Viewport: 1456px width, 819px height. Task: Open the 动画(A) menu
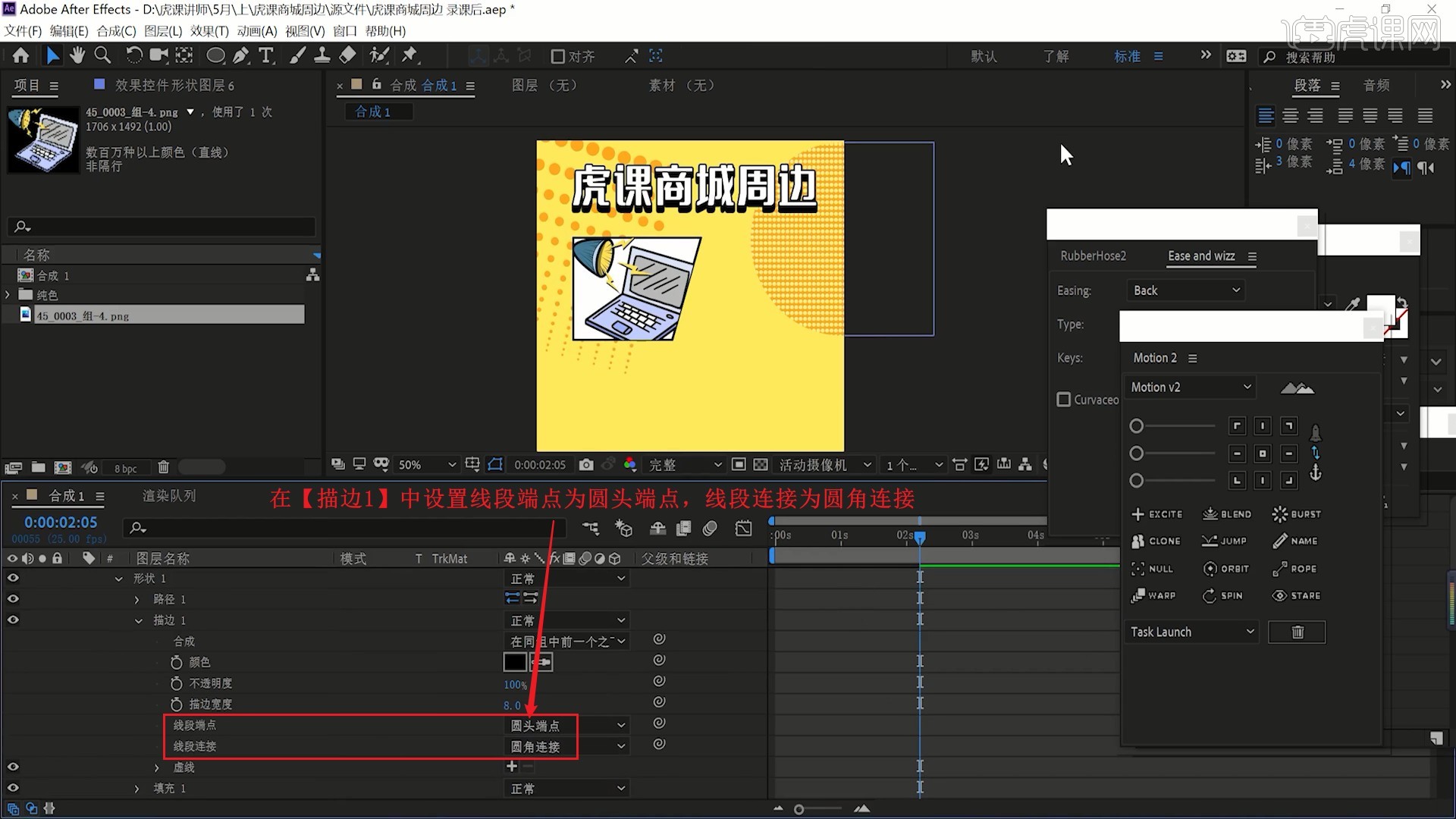click(257, 31)
